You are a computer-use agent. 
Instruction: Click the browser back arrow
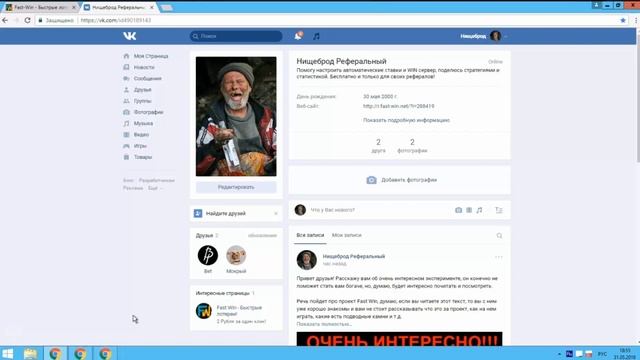pos(5,20)
